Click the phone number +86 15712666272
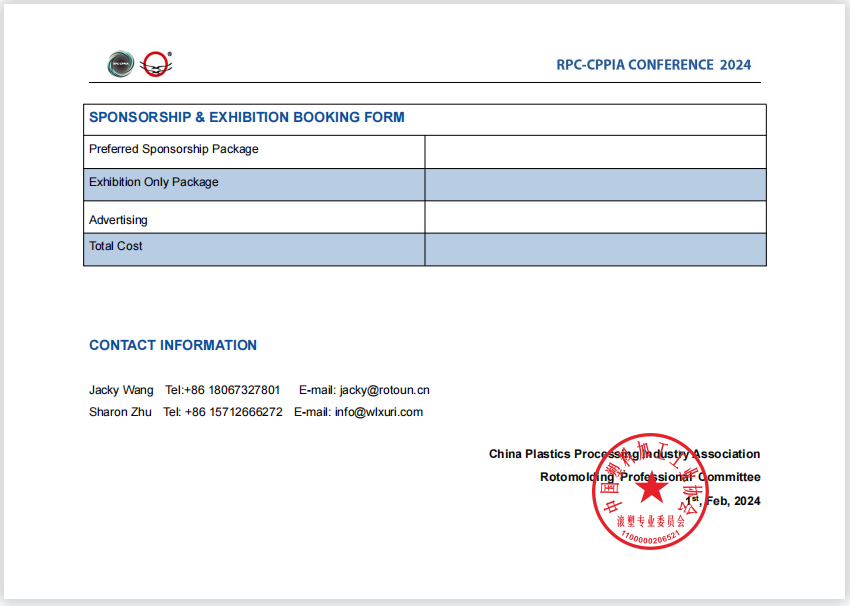This screenshot has height=606, width=850. 234,412
